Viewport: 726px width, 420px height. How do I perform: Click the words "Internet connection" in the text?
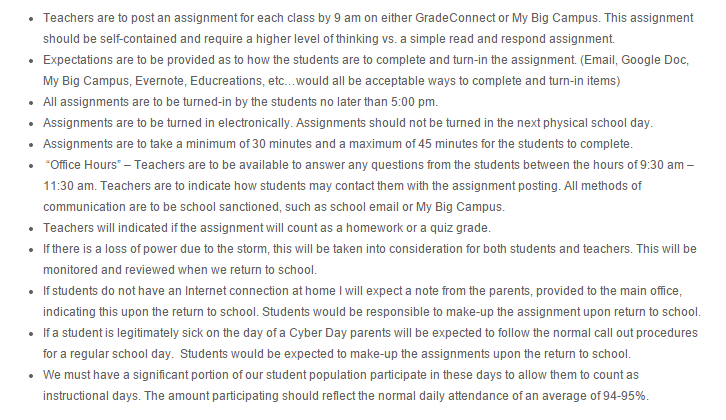pos(245,291)
